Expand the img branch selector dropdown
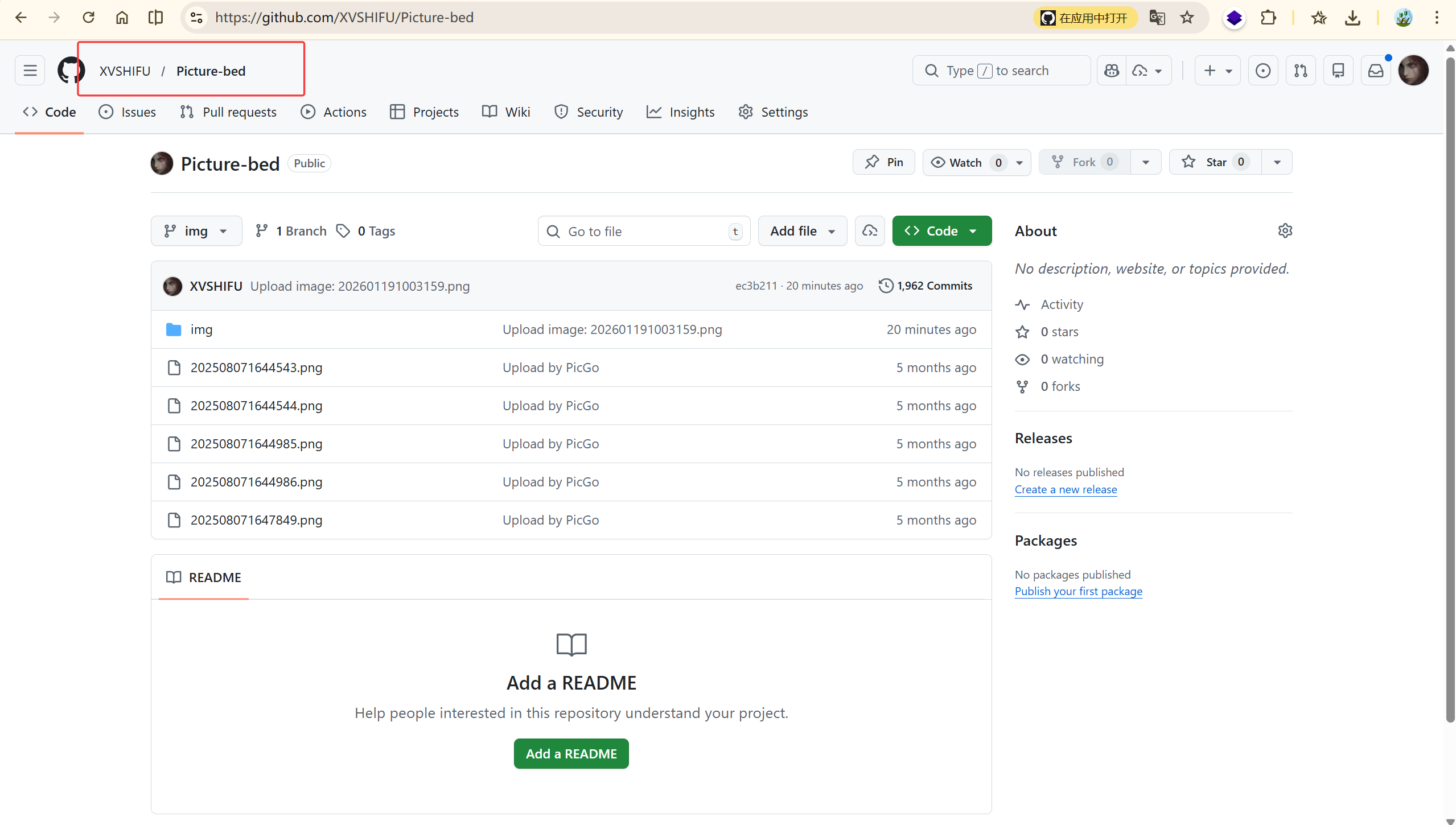1456x825 pixels. click(196, 231)
